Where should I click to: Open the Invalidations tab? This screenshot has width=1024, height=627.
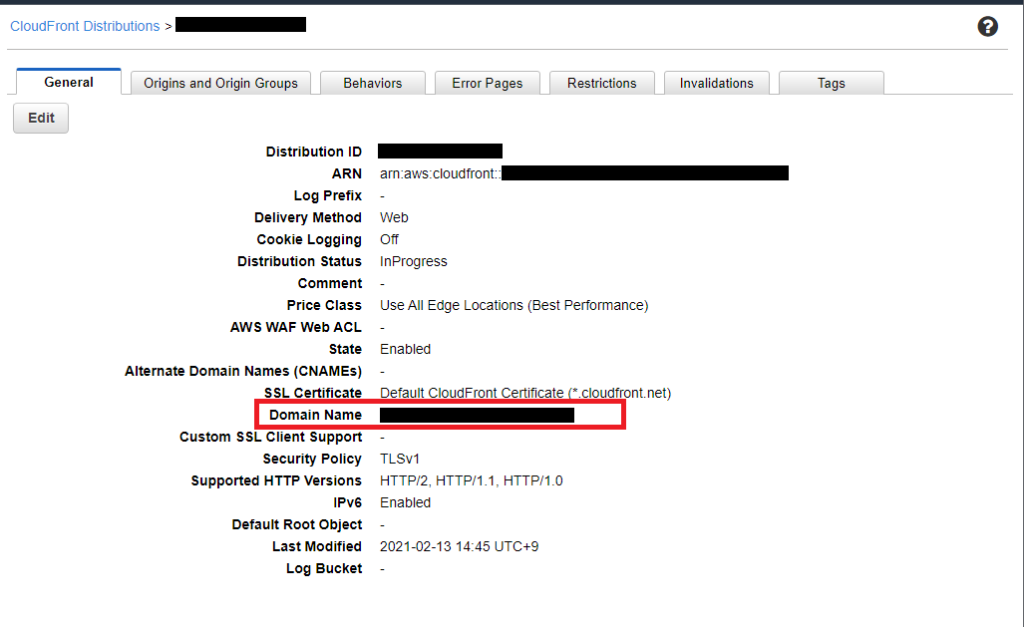click(x=716, y=83)
